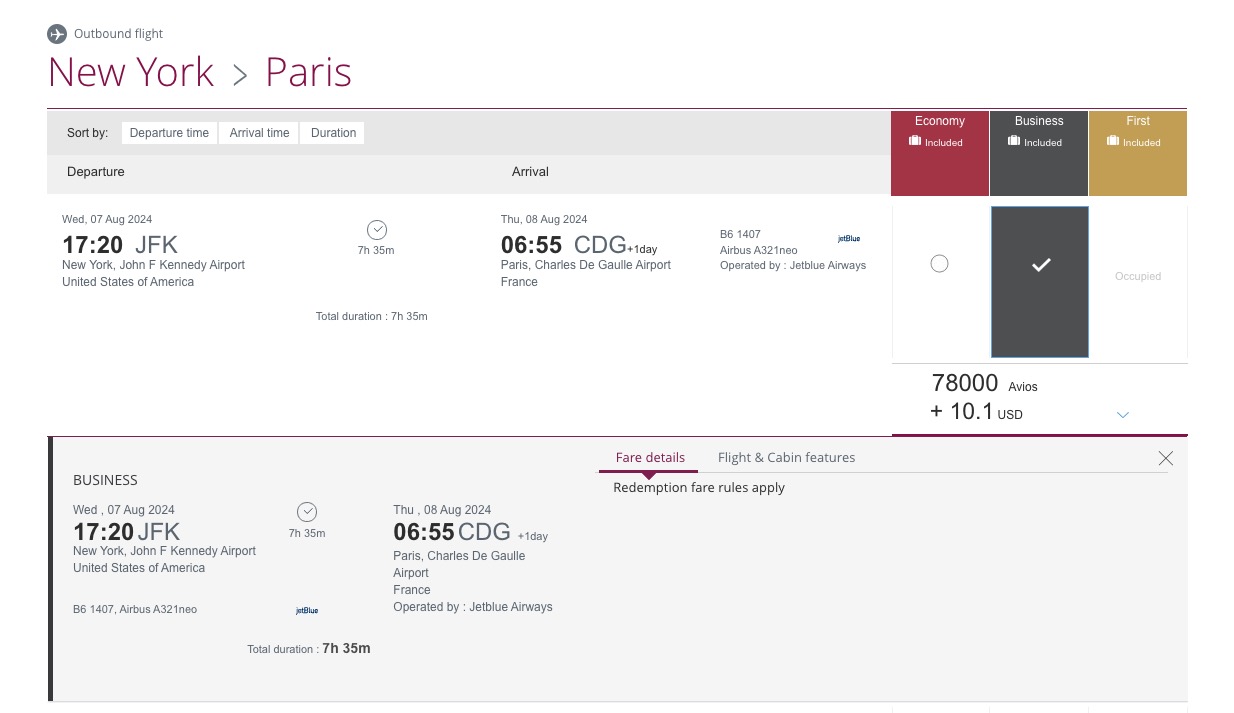Image resolution: width=1234 pixels, height=713 pixels.
Task: Click the clock duration icon in flight row
Action: pos(376,229)
